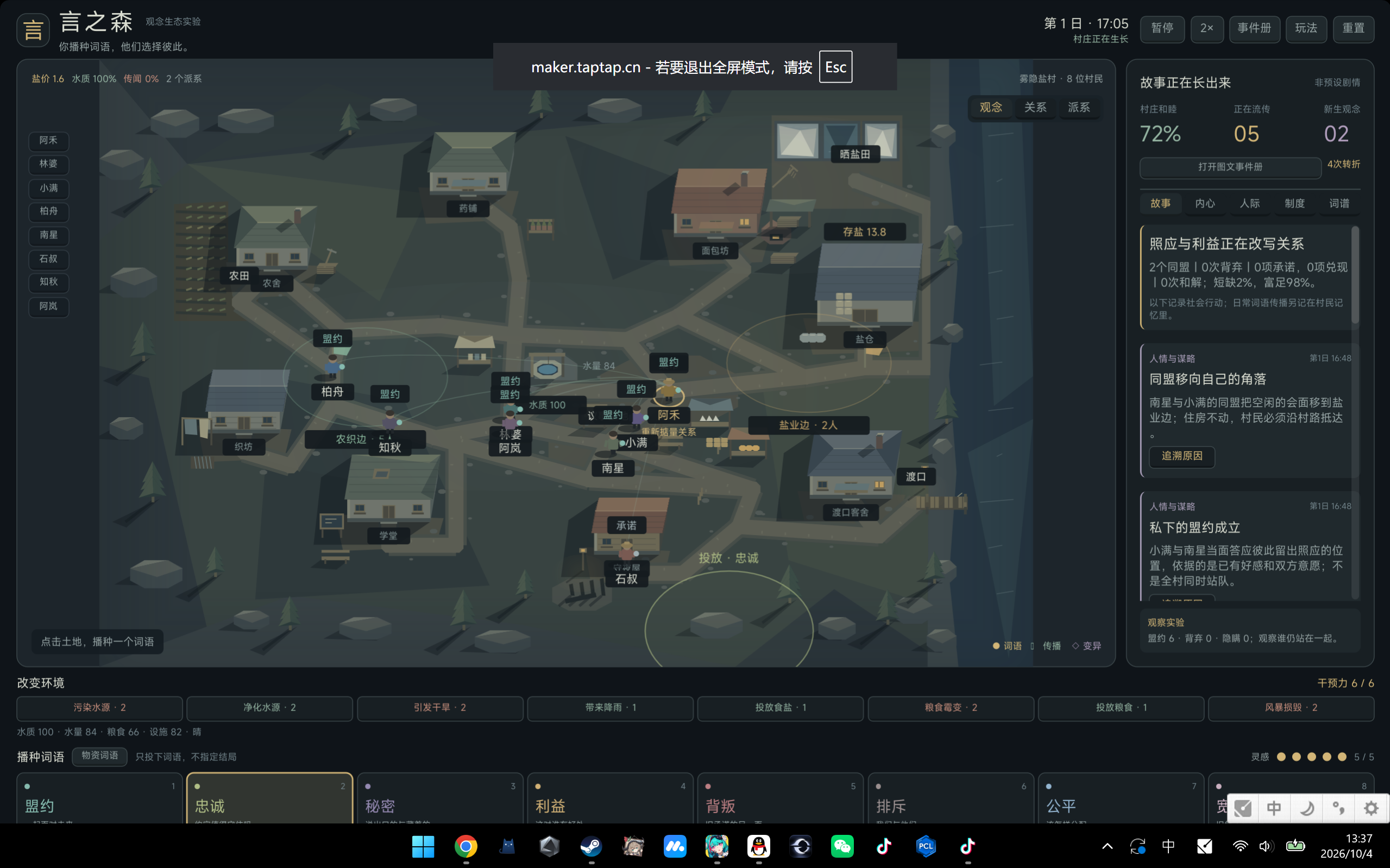Click the IME settings gear icon
1390x868 pixels.
(x=1371, y=808)
